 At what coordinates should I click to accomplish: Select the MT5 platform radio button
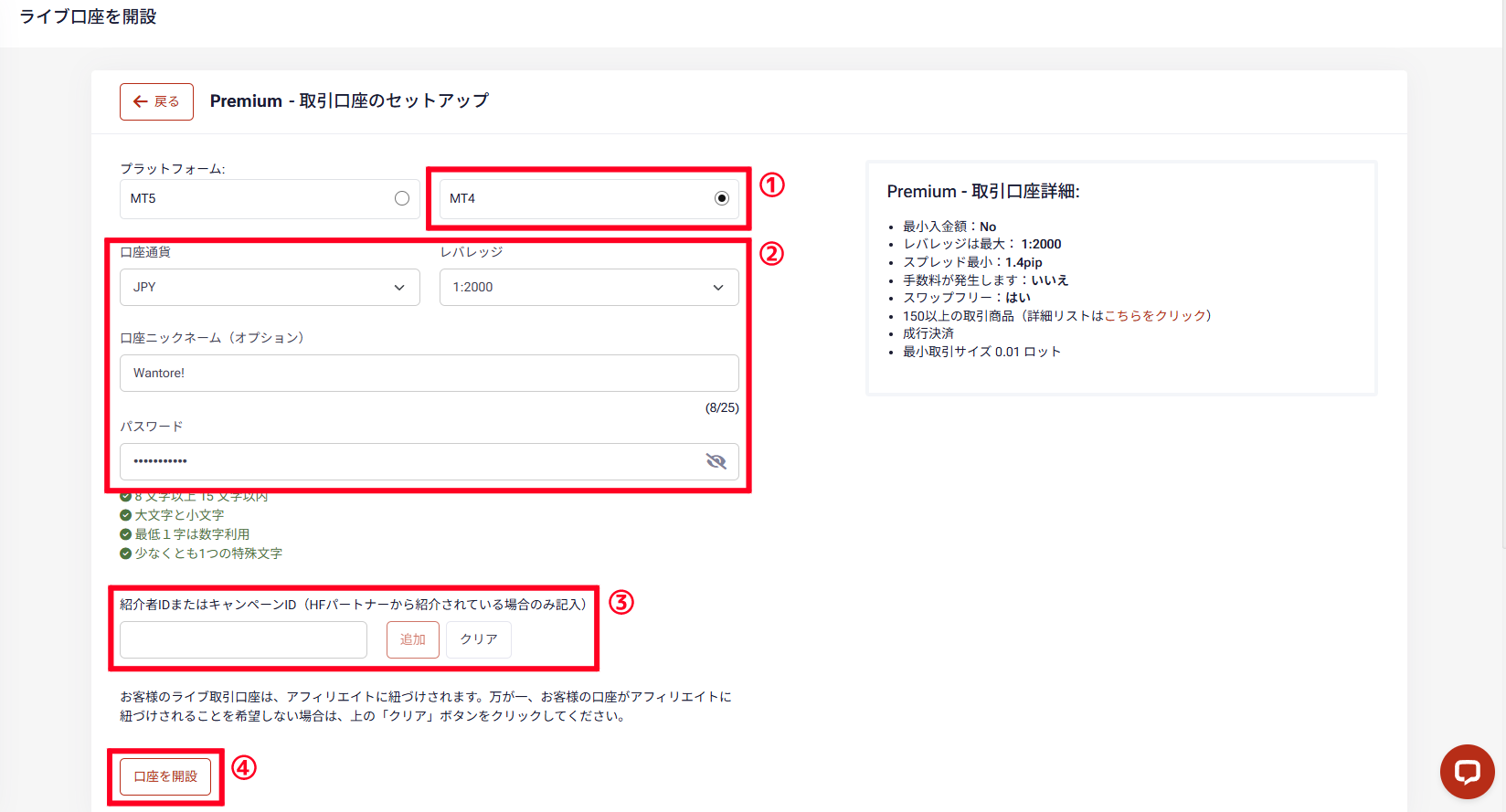[402, 198]
